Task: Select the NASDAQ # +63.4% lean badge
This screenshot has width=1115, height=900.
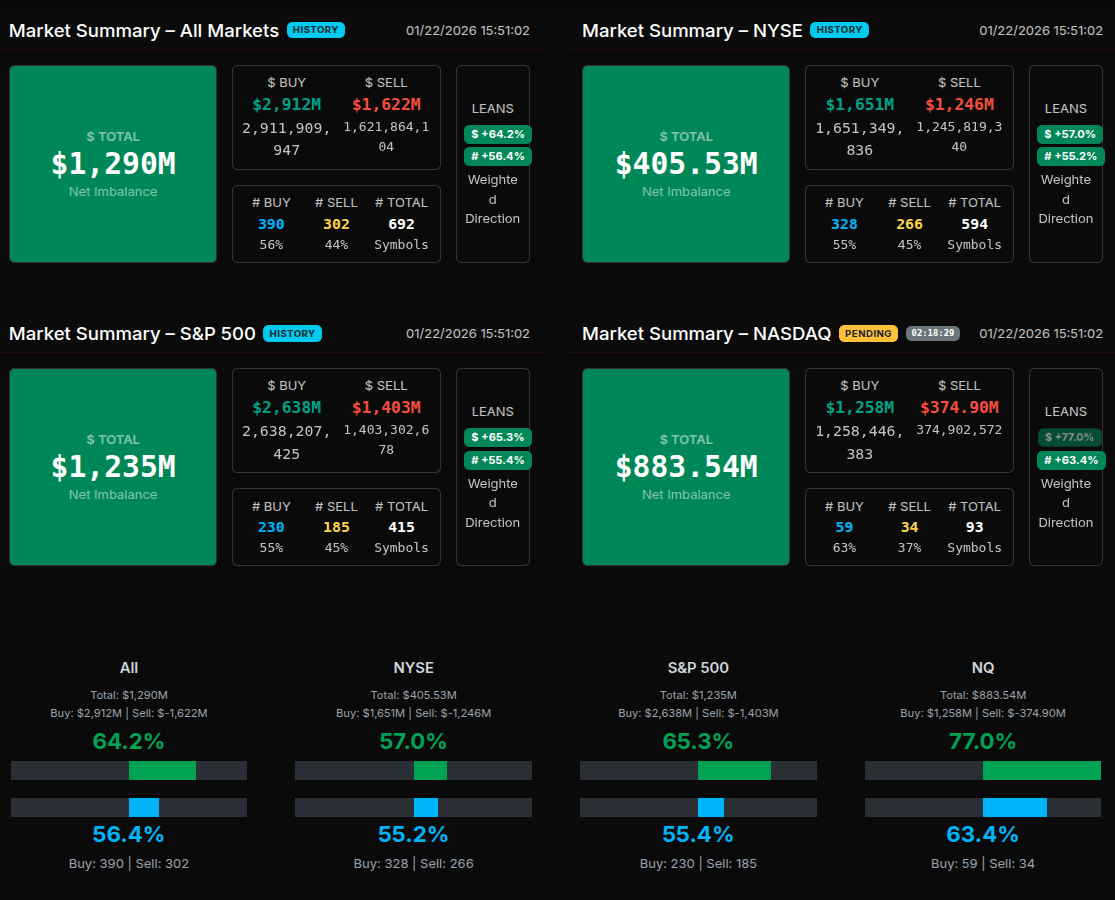Action: coord(1070,460)
